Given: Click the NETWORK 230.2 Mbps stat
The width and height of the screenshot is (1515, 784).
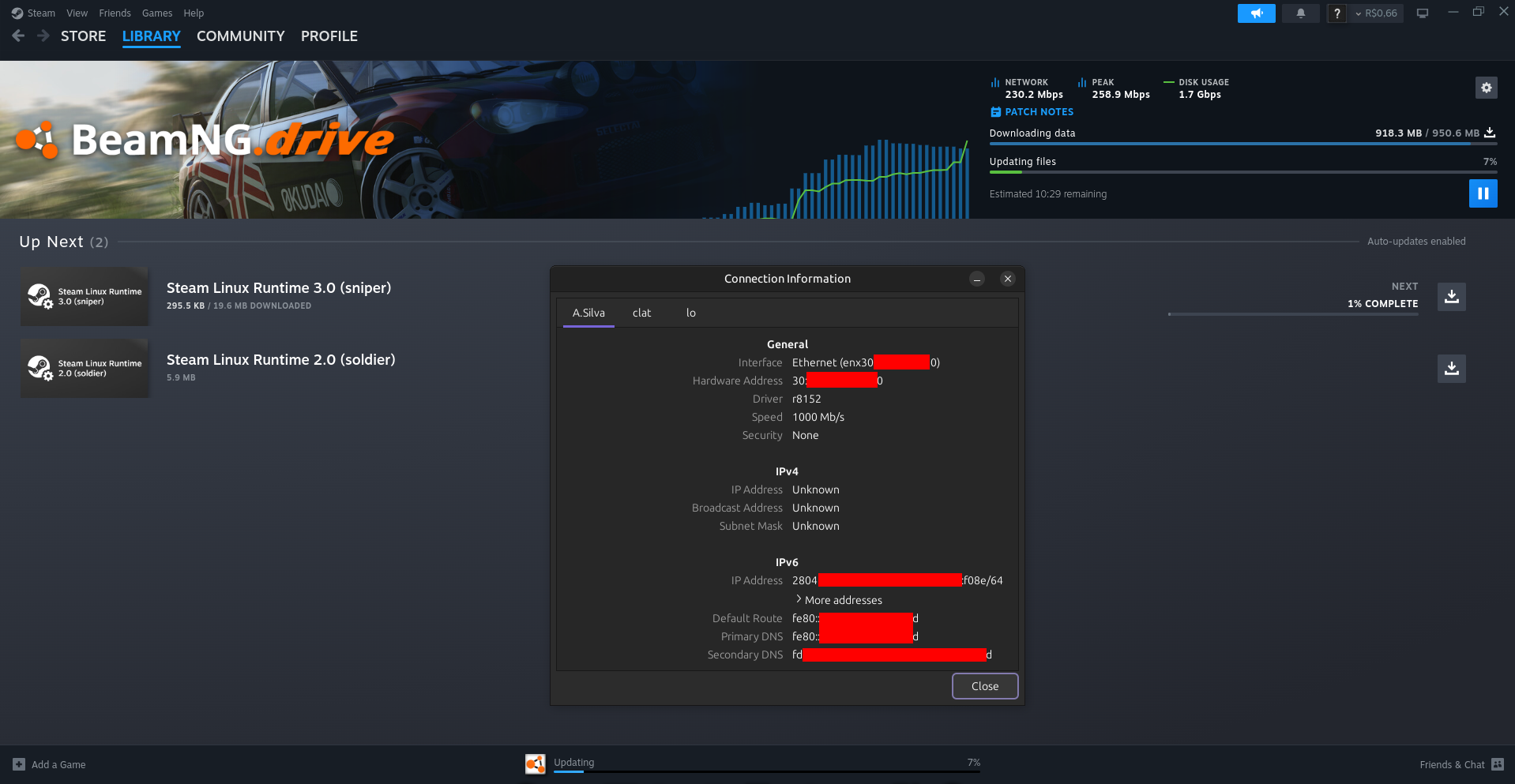Looking at the screenshot, I should coord(1027,88).
